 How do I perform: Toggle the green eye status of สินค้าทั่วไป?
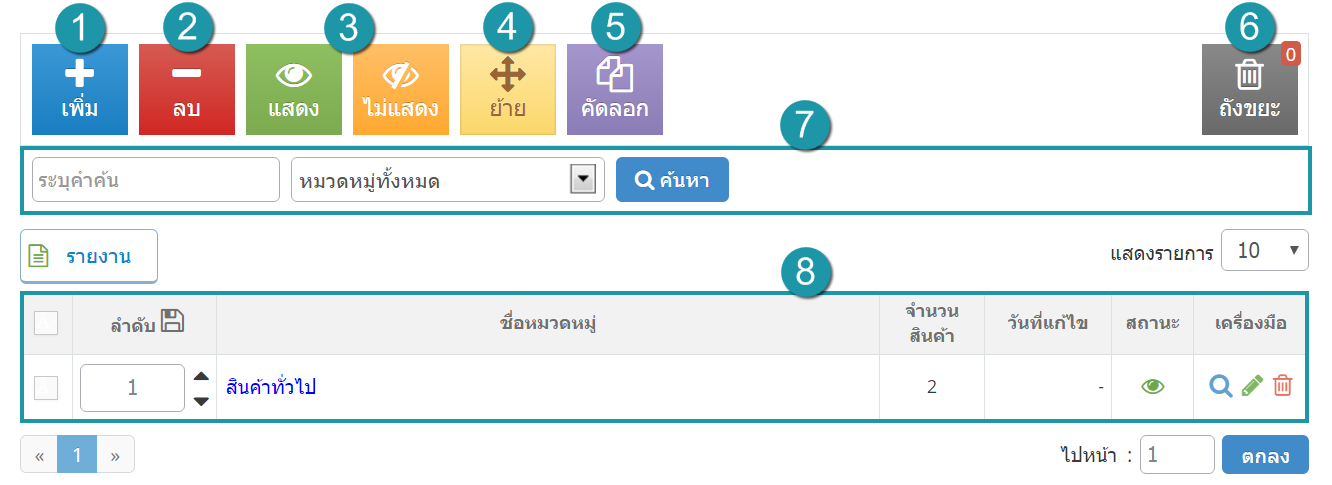click(x=1153, y=387)
